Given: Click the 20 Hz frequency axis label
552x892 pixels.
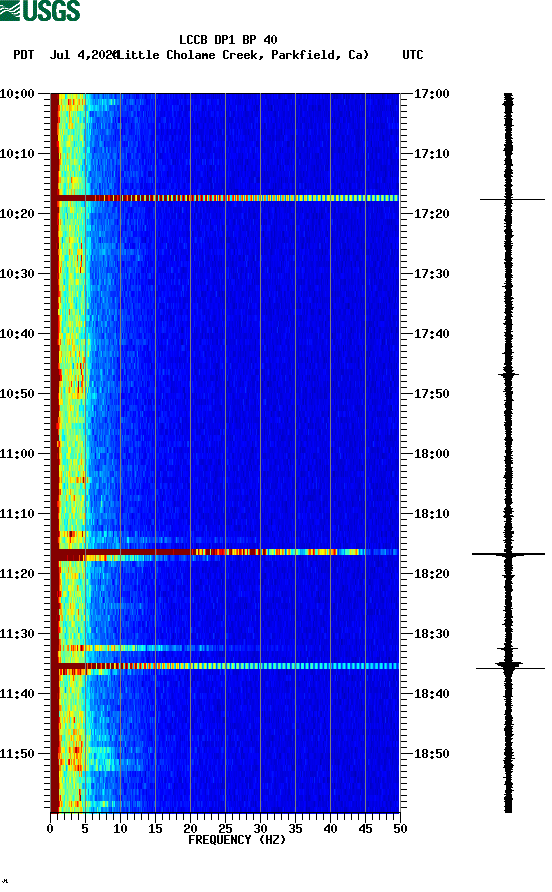Looking at the screenshot, I should (190, 829).
